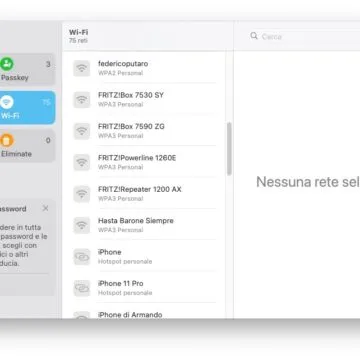
Task: Select the federicoputaro network name
Action: pyautogui.click(x=123, y=63)
